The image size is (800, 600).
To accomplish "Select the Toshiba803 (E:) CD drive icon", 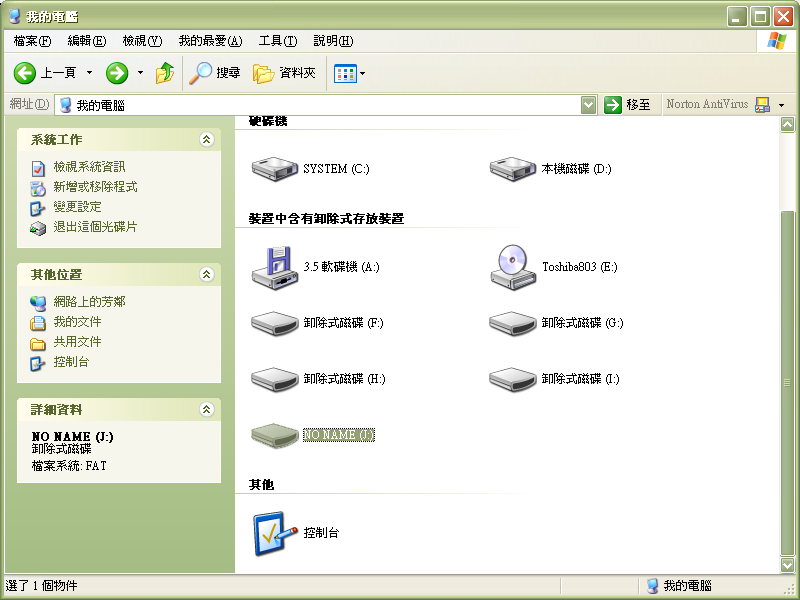I will tap(513, 267).
